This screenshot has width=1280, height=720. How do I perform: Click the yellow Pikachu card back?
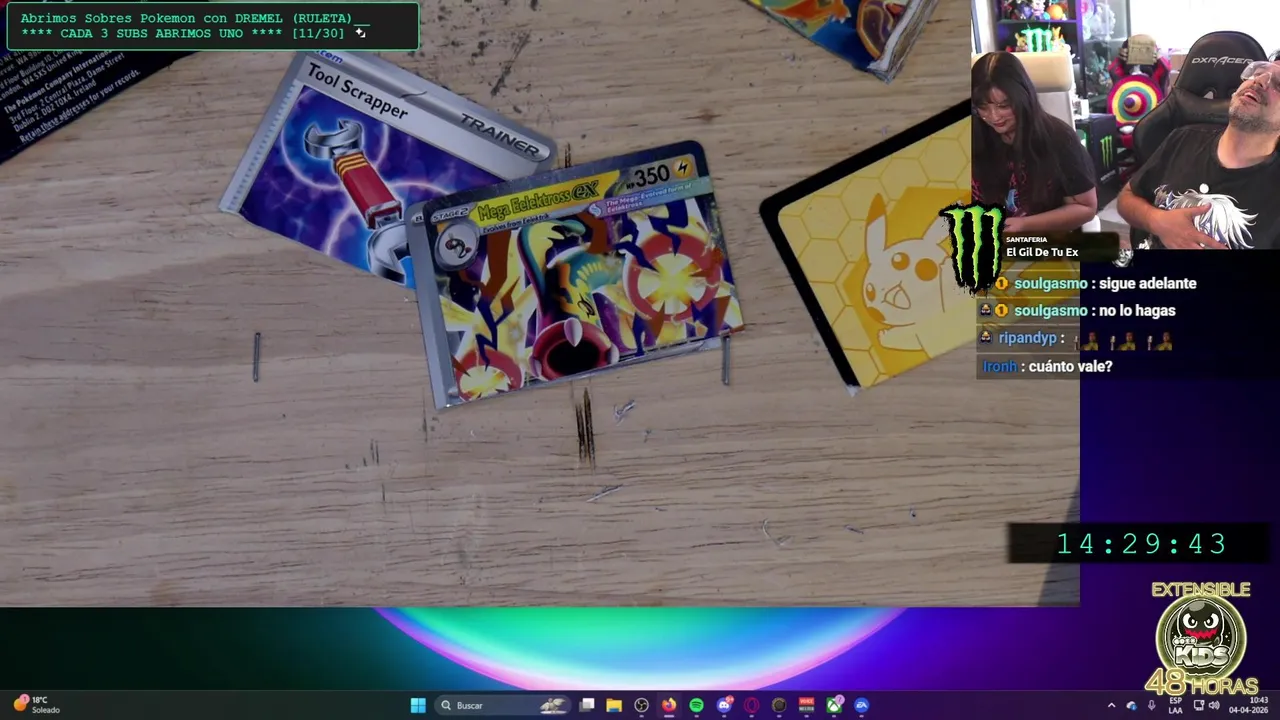tap(885, 250)
